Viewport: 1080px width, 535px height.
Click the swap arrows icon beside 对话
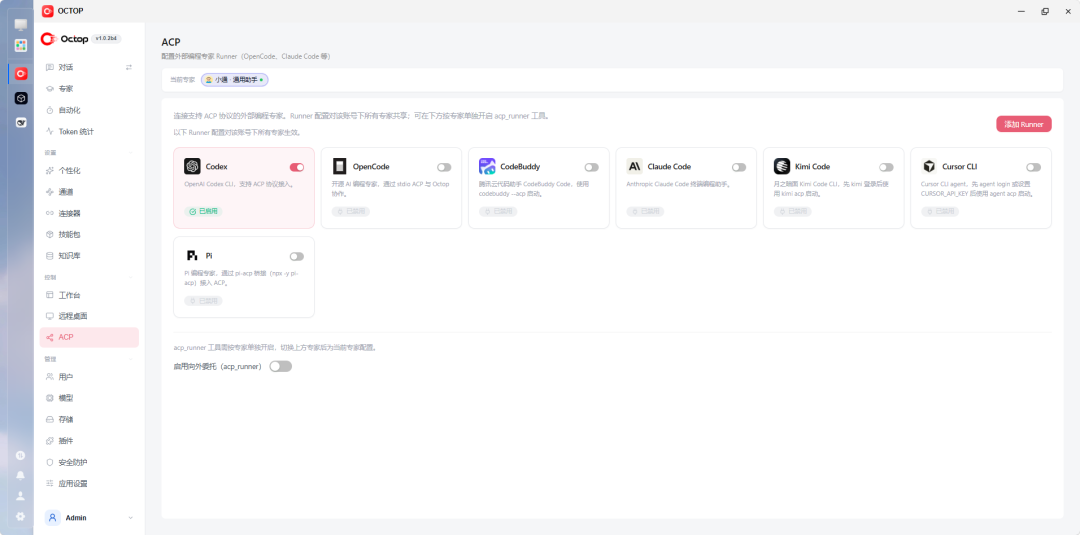pos(129,67)
